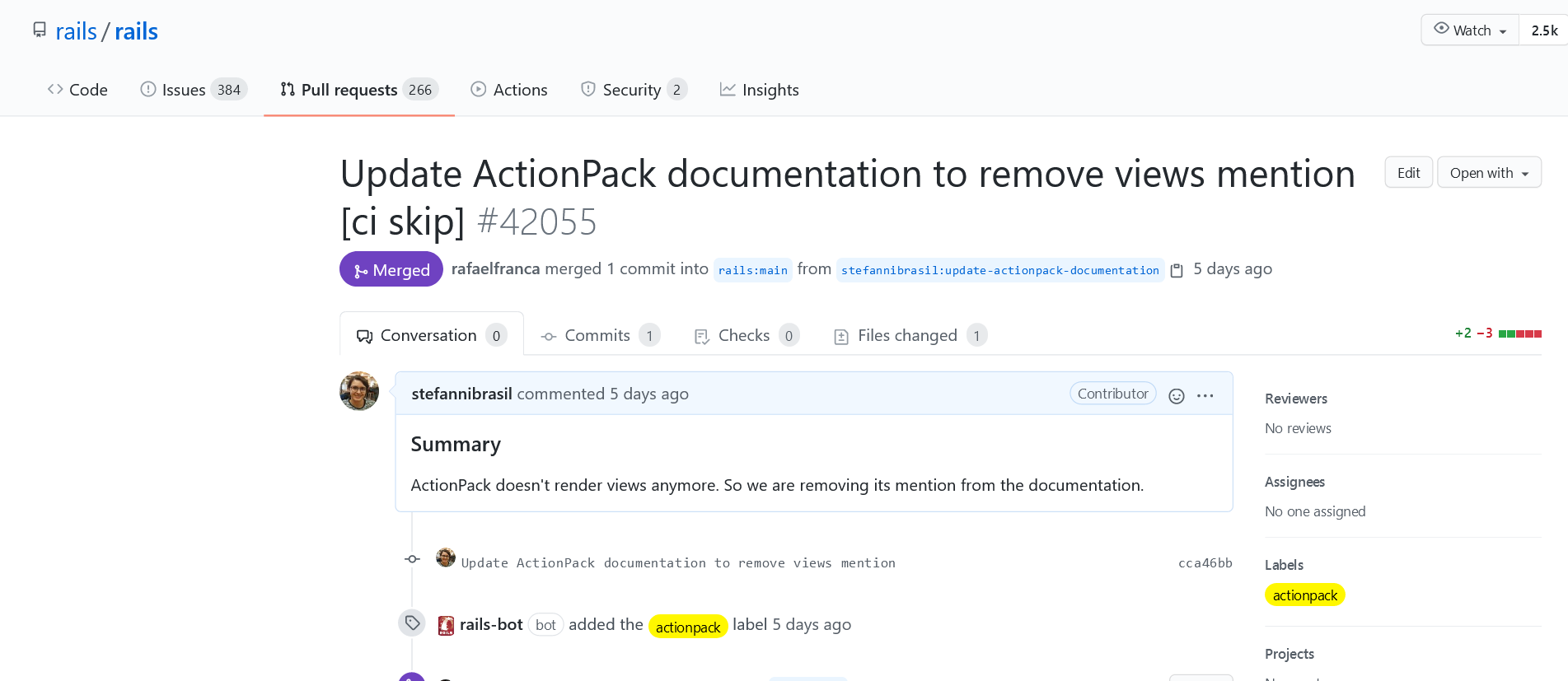Click the rails-bot avatar icon
This screenshot has width=1568, height=681.
pyautogui.click(x=446, y=626)
